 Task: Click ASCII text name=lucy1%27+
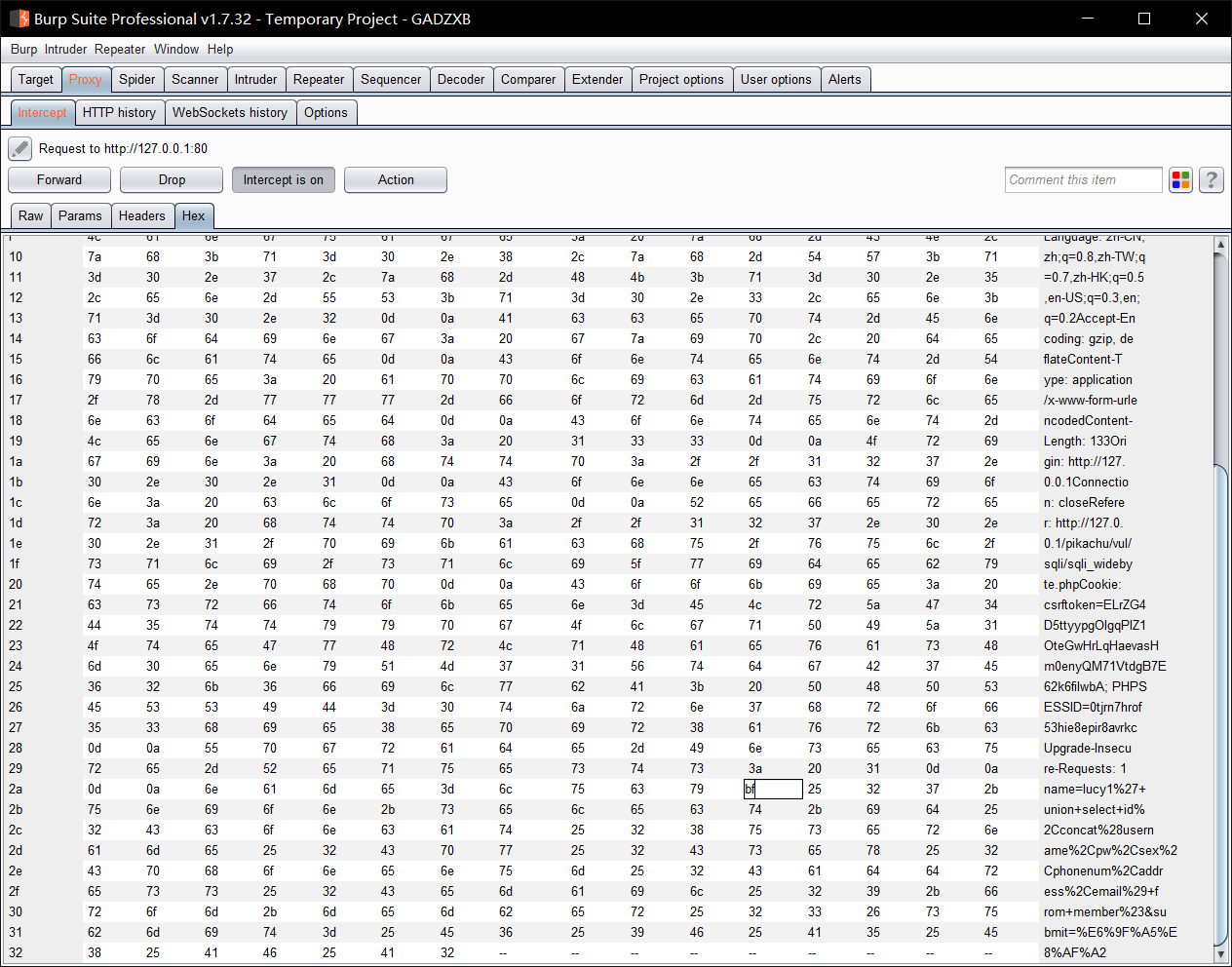coord(1095,789)
